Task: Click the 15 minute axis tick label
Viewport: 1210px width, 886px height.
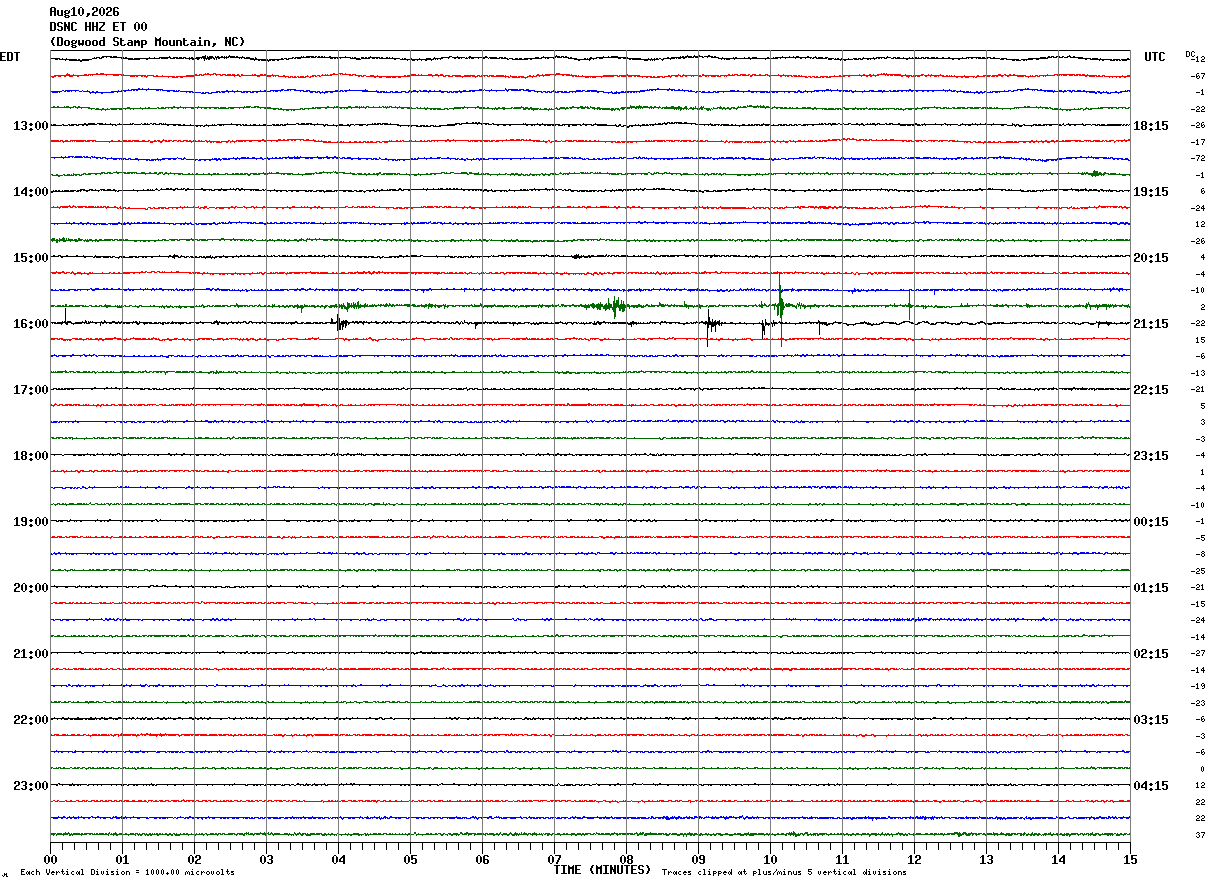Action: (1130, 860)
